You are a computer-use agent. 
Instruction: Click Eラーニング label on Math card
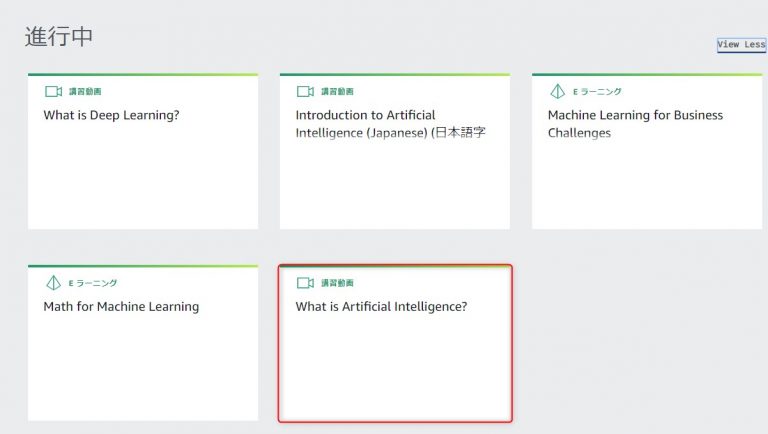(93, 283)
